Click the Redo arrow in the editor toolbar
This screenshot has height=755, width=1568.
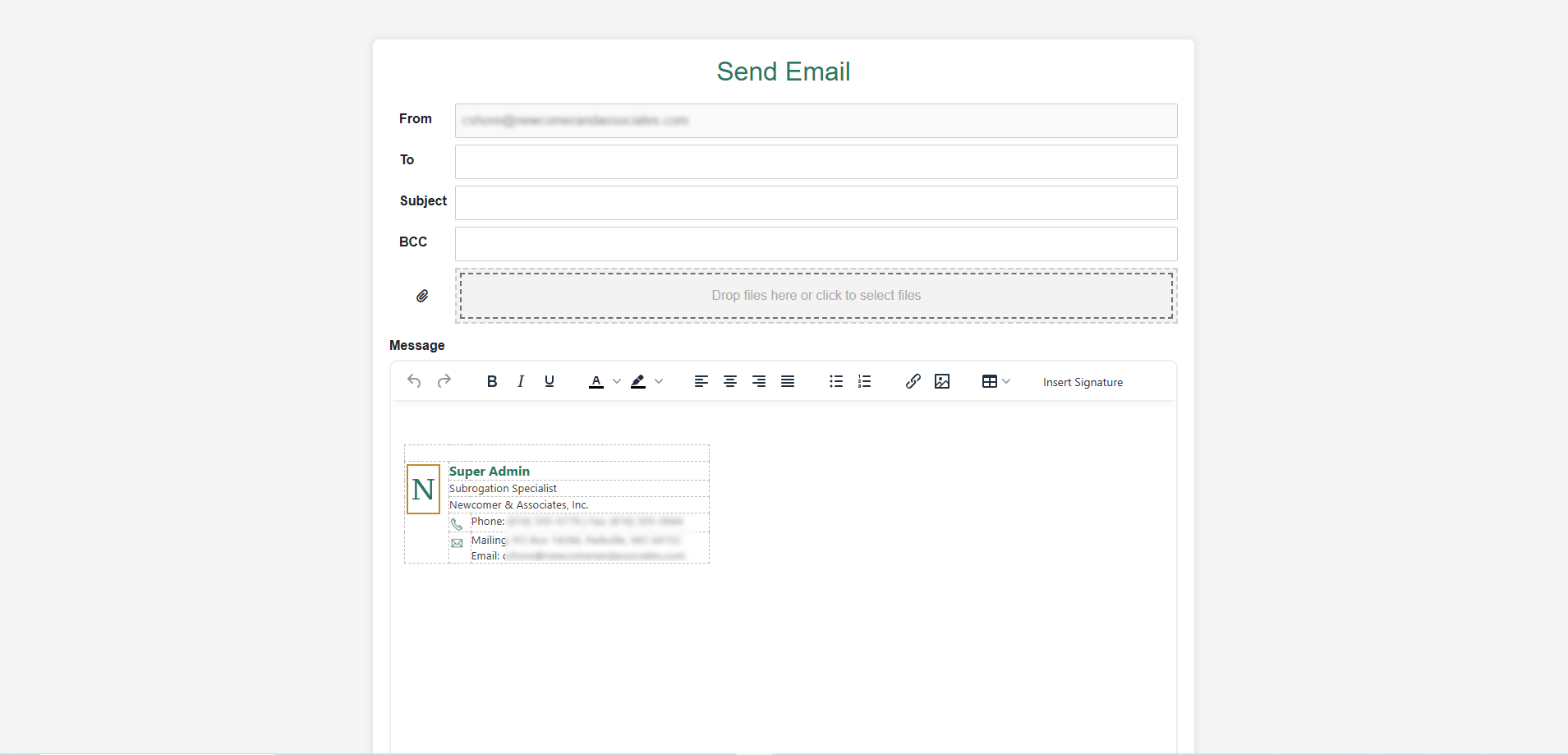tap(444, 381)
